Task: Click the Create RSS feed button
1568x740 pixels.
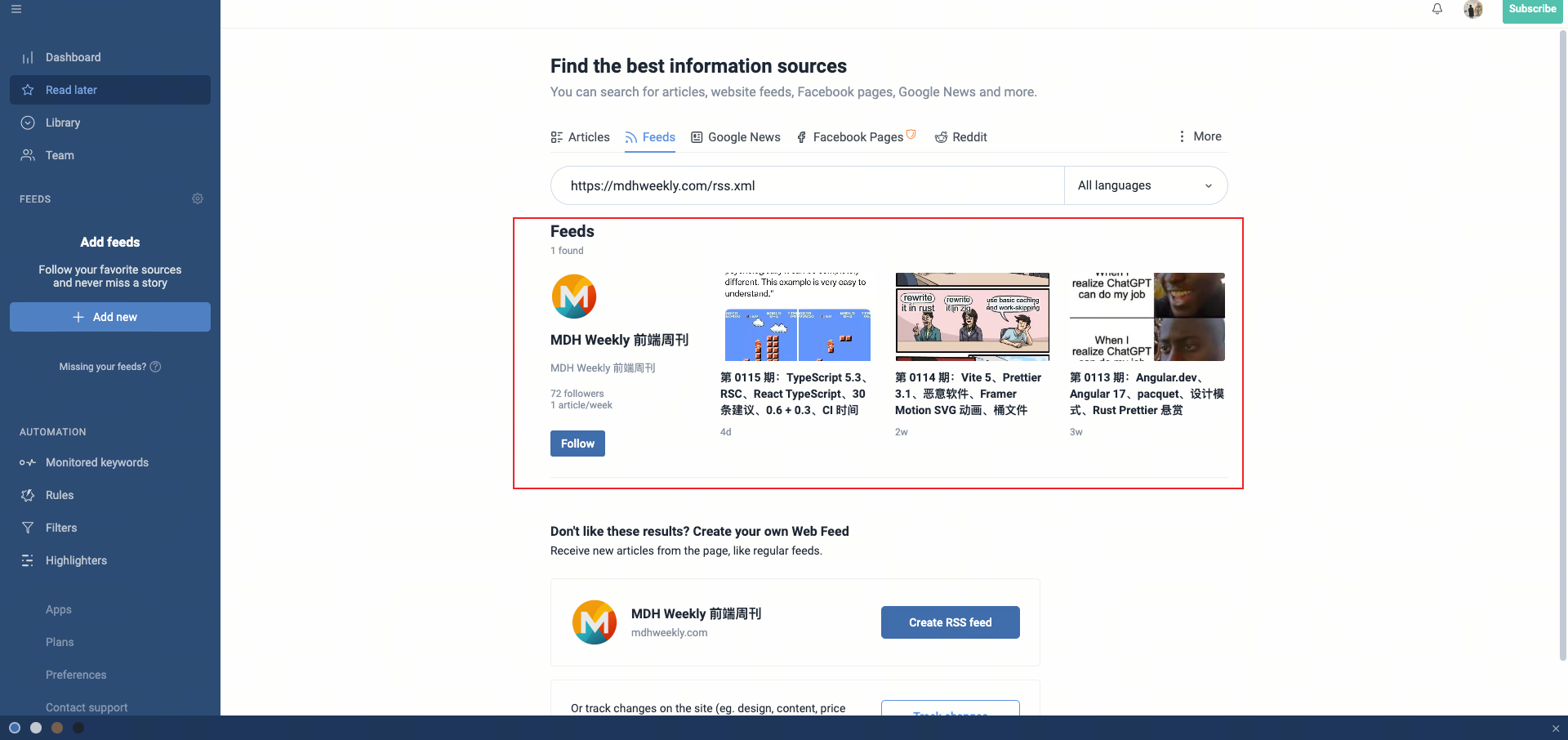Action: point(951,622)
